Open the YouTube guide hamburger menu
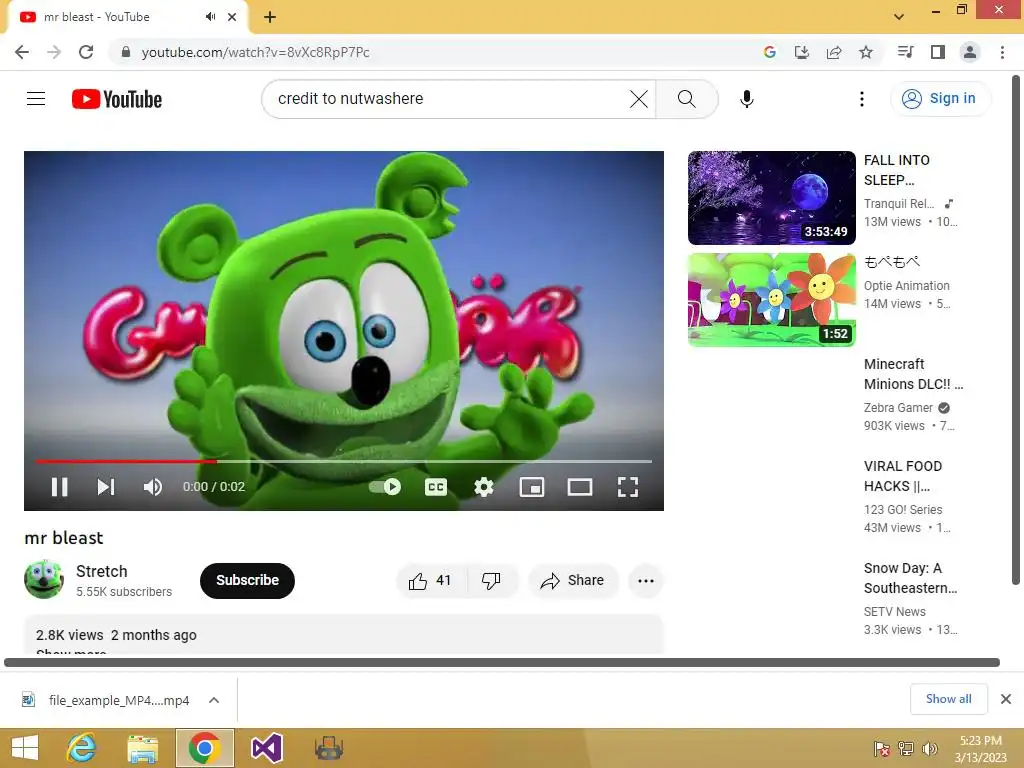 36,99
